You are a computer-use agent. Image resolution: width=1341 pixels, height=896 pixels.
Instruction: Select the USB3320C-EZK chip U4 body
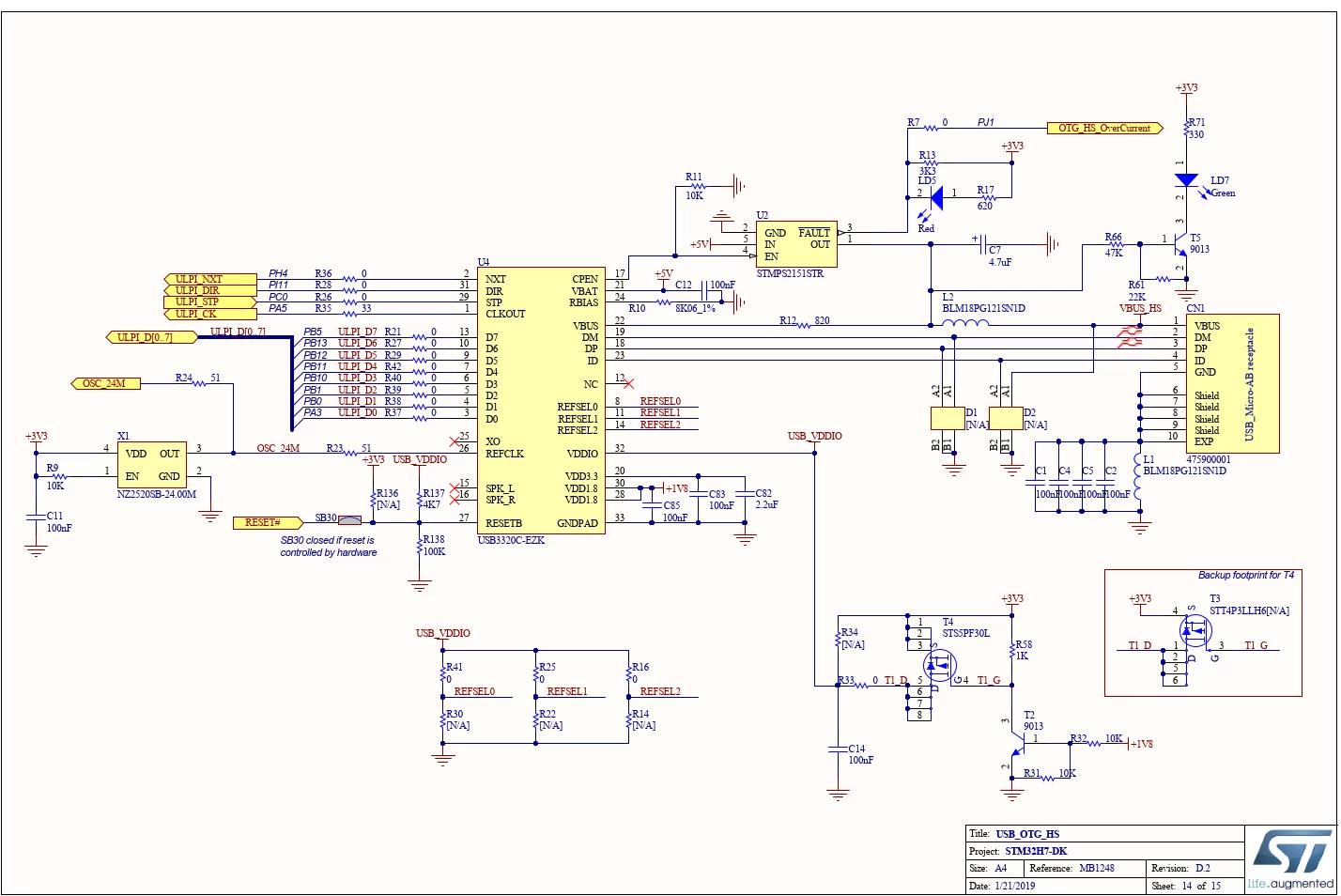[541, 401]
